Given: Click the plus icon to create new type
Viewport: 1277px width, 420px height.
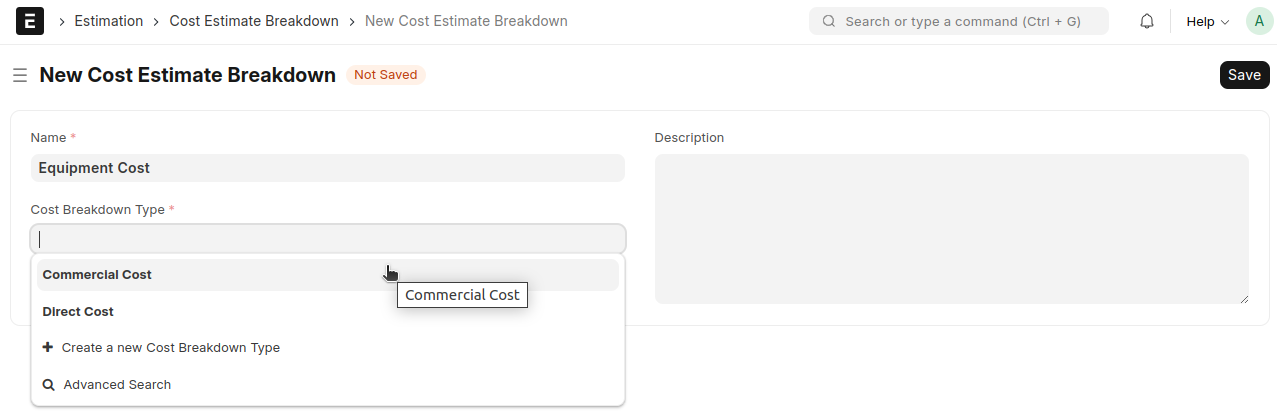Looking at the screenshot, I should pyautogui.click(x=48, y=348).
